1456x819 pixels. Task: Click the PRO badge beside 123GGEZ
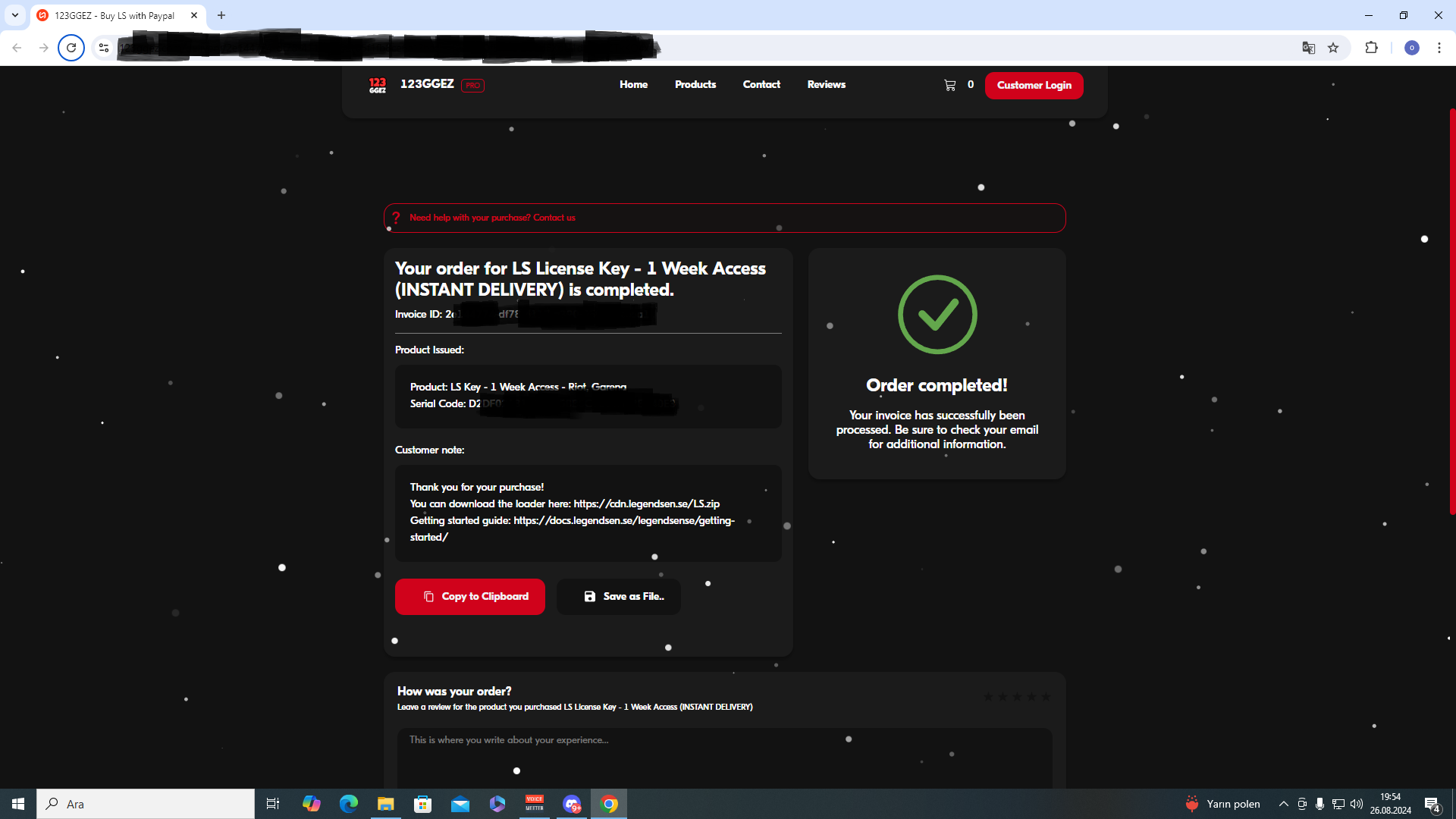(472, 86)
